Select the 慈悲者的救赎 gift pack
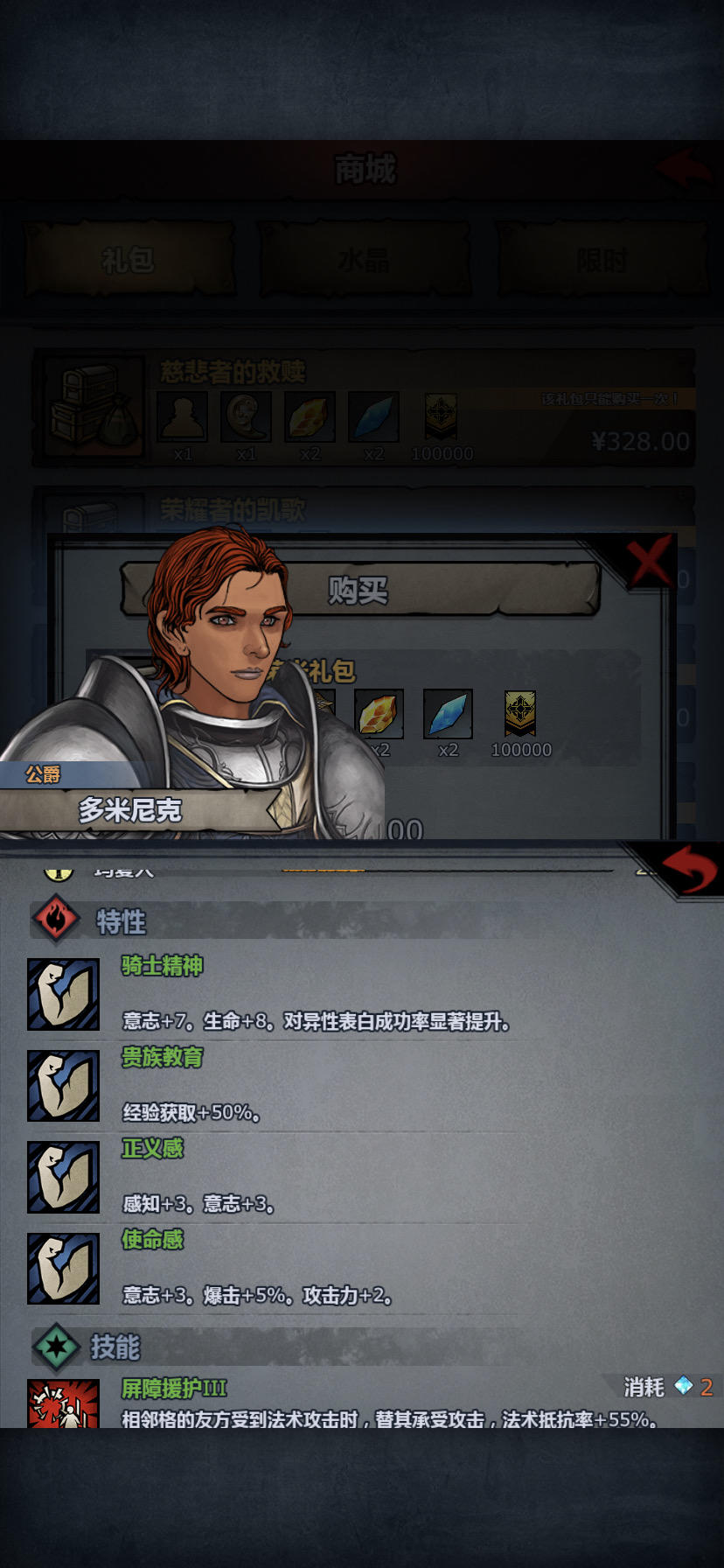 [x=364, y=409]
